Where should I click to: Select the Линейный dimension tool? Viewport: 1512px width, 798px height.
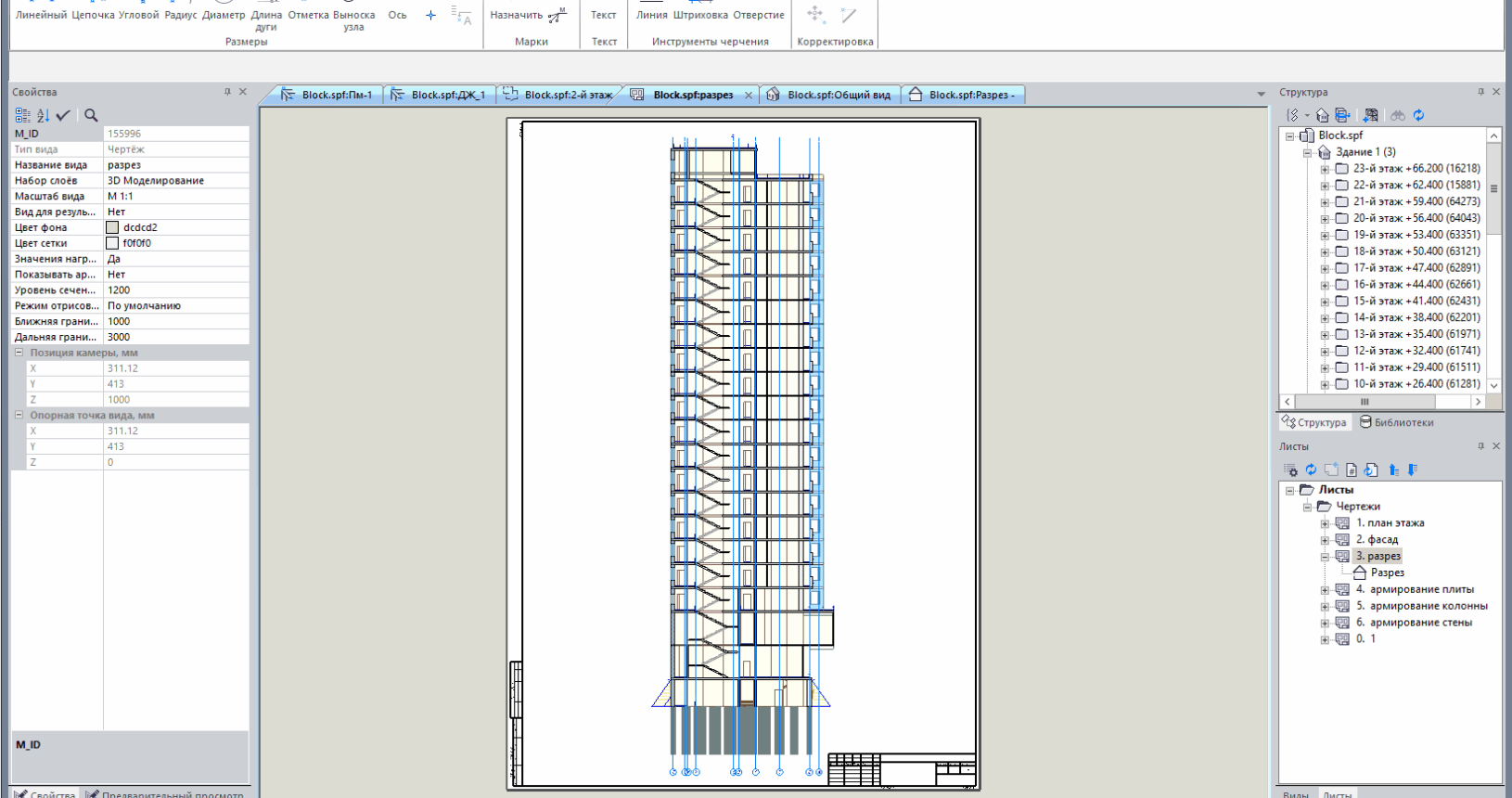tap(41, 15)
